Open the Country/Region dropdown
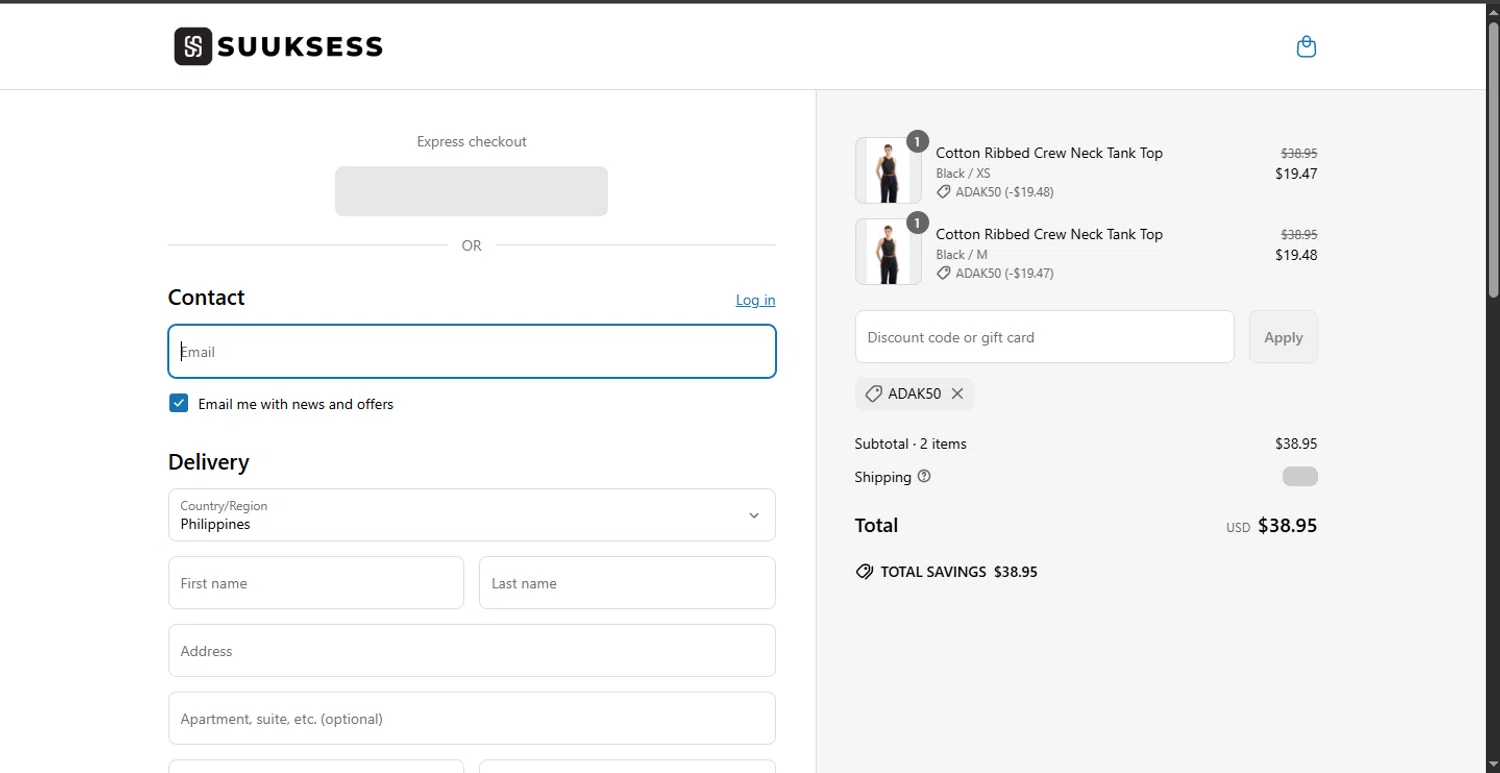 click(x=472, y=515)
